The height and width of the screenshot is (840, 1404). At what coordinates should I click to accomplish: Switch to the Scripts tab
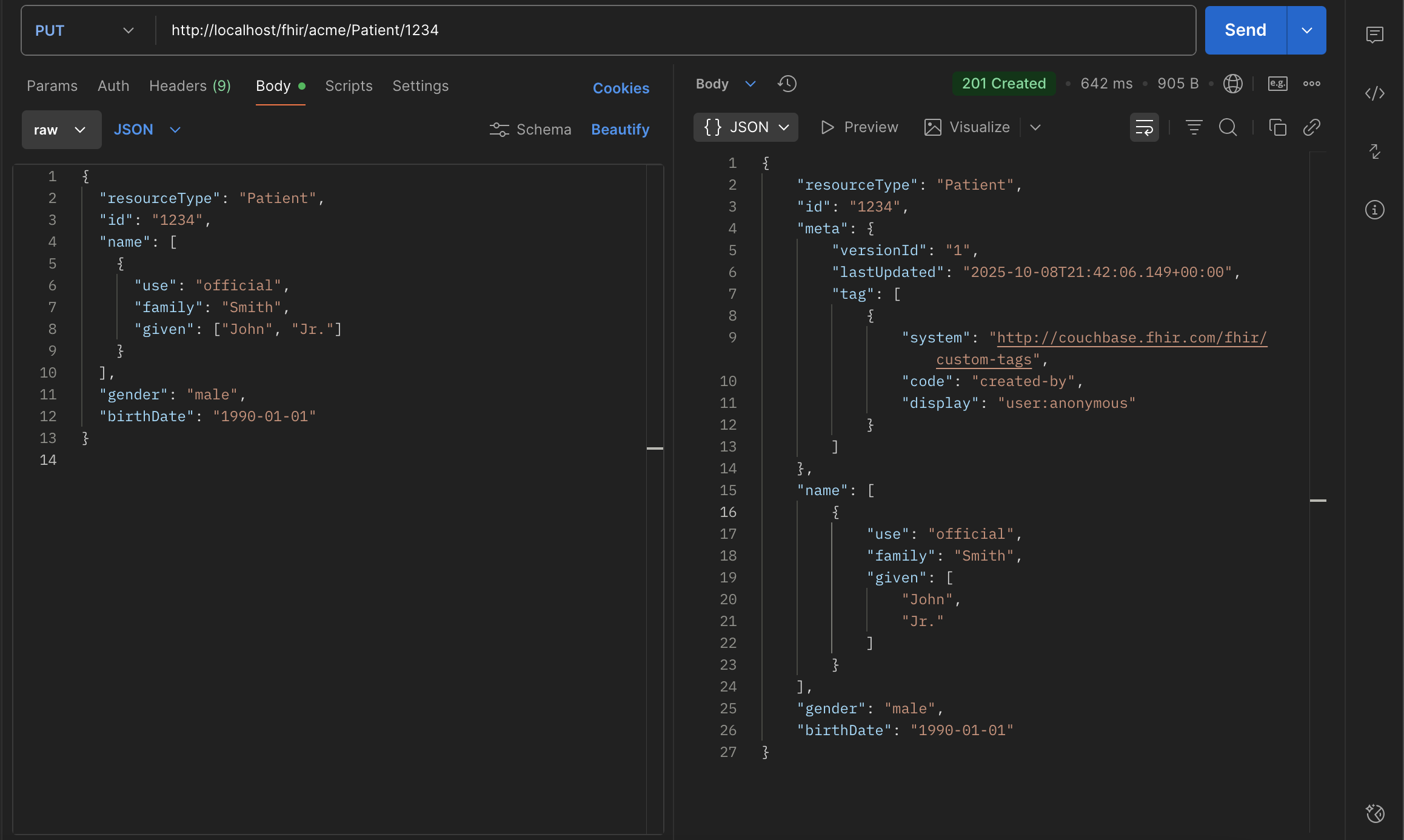point(349,86)
